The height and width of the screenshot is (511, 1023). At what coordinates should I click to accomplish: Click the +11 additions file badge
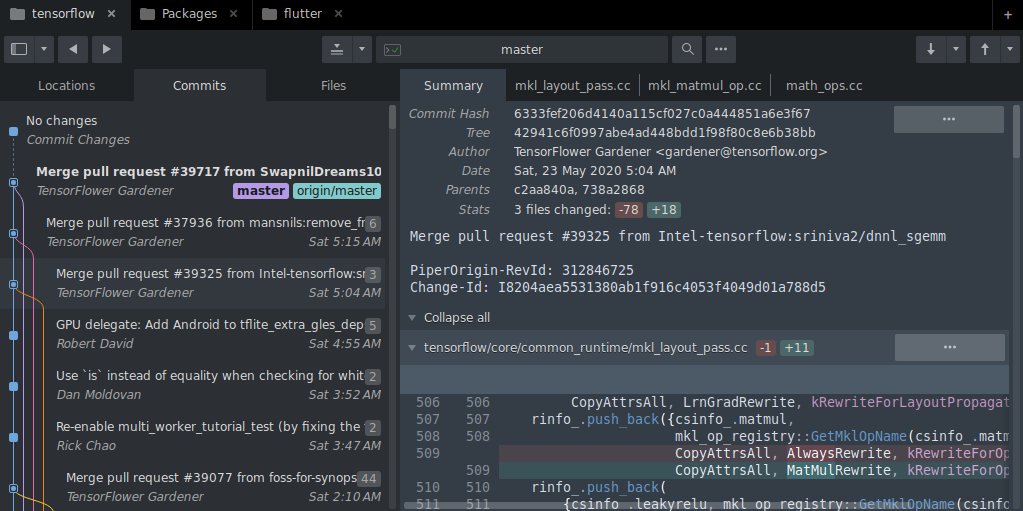pyautogui.click(x=797, y=348)
